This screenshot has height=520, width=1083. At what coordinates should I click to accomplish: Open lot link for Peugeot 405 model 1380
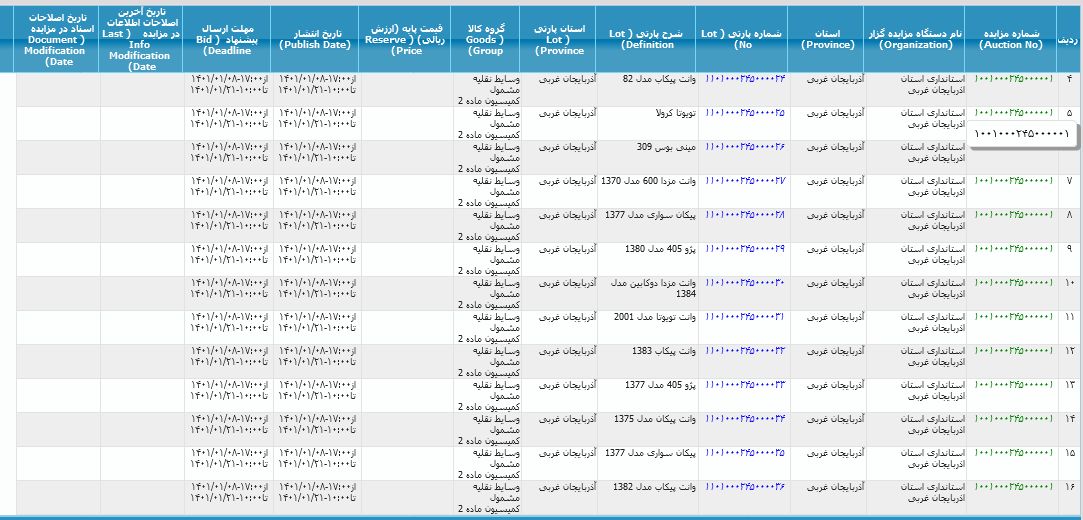(x=745, y=249)
